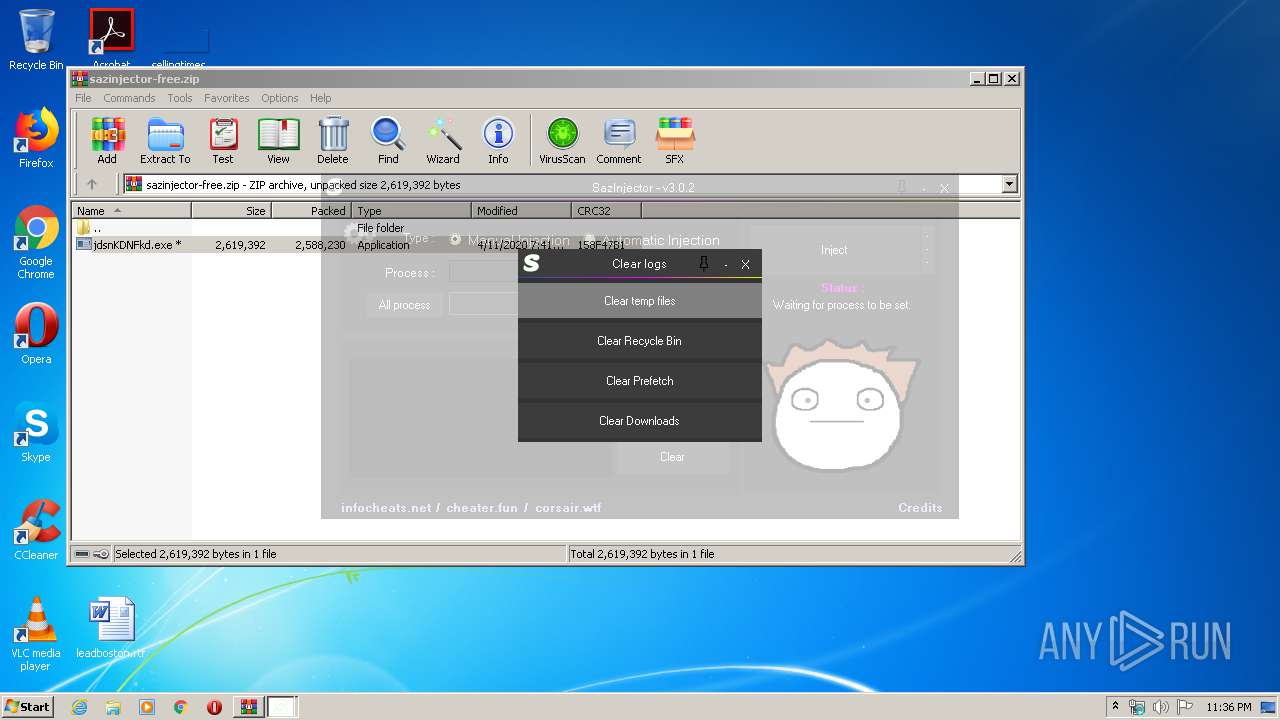Click Opera icon in the taskbar

tap(214, 707)
